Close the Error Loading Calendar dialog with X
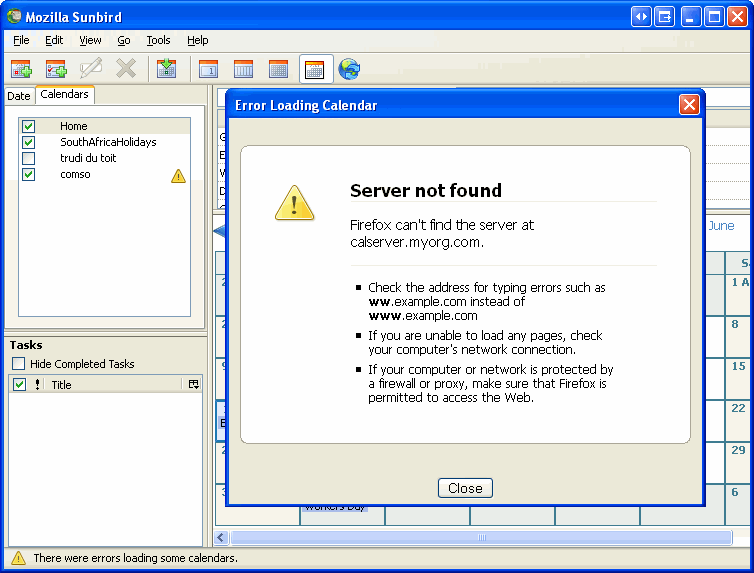 coord(689,104)
